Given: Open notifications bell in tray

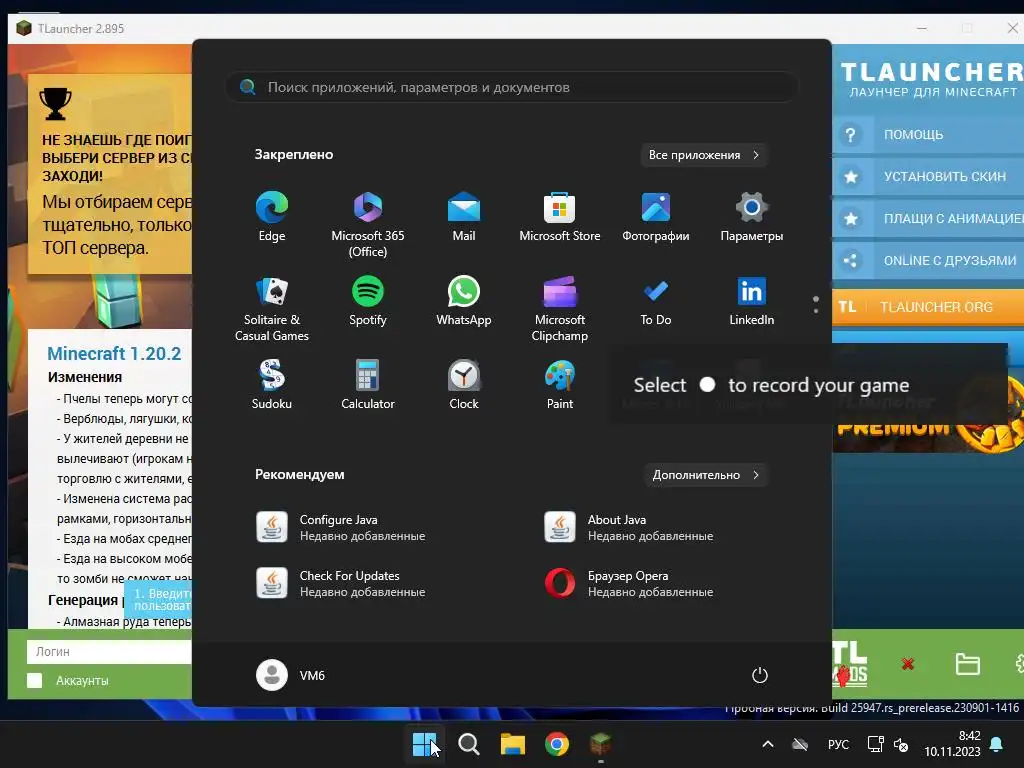Looking at the screenshot, I should (997, 744).
